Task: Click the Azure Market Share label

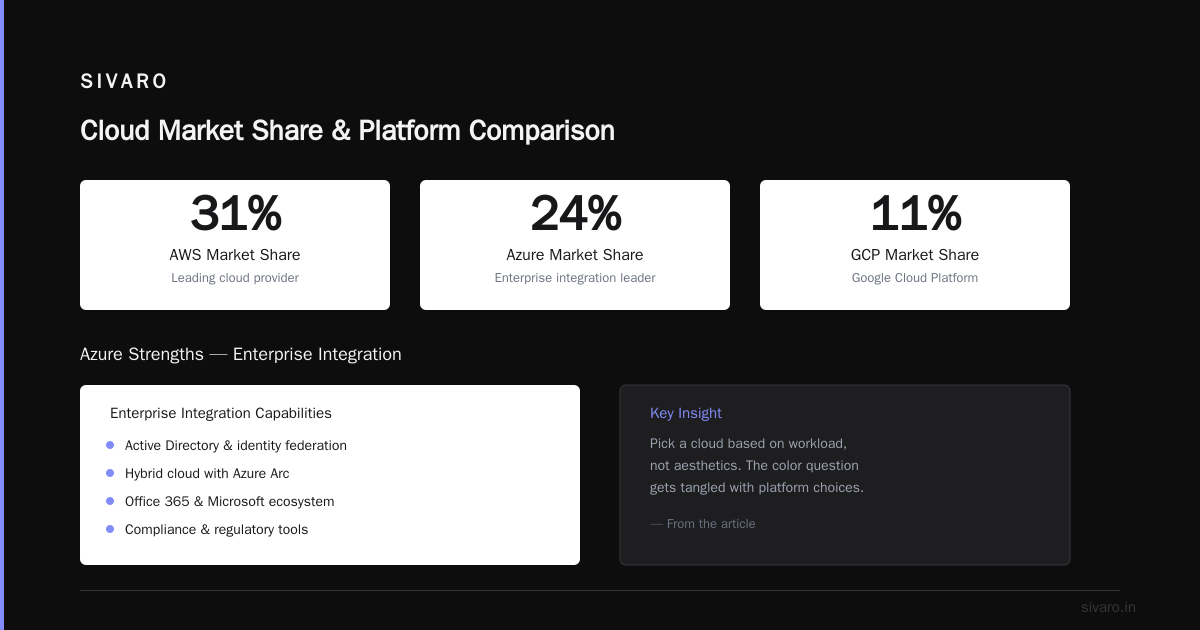Action: (575, 255)
